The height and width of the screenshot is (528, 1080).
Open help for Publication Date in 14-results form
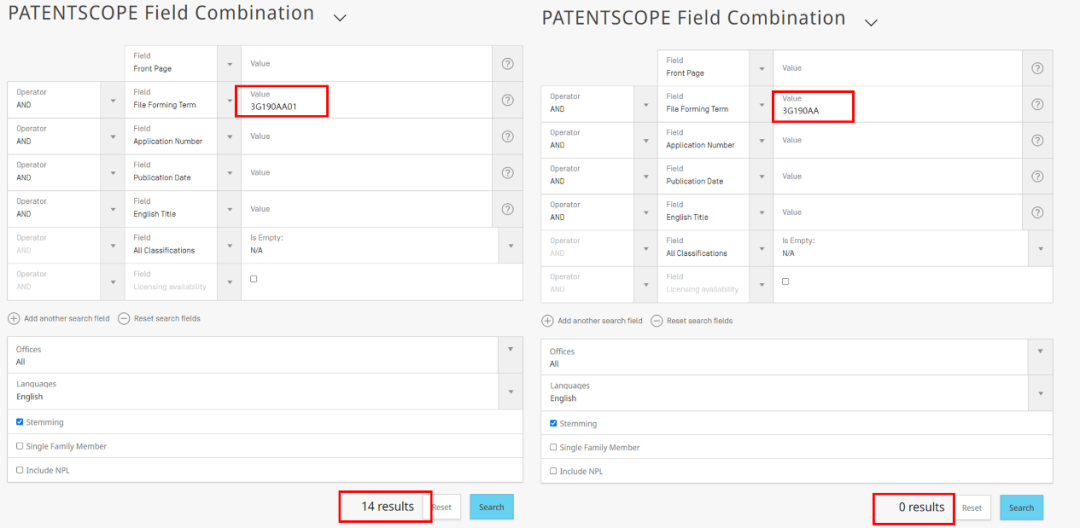click(x=507, y=173)
